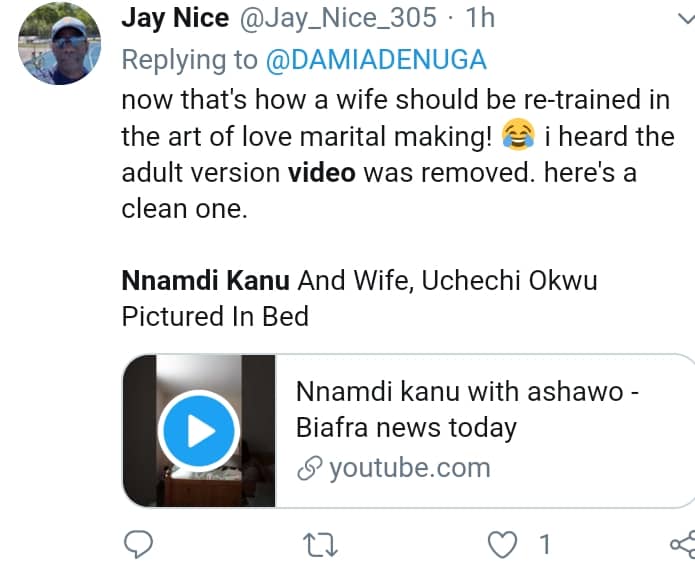The image size is (695, 563).
Task: Open the "Nnamdi kanu with ashawo" card title
Action: 467,391
